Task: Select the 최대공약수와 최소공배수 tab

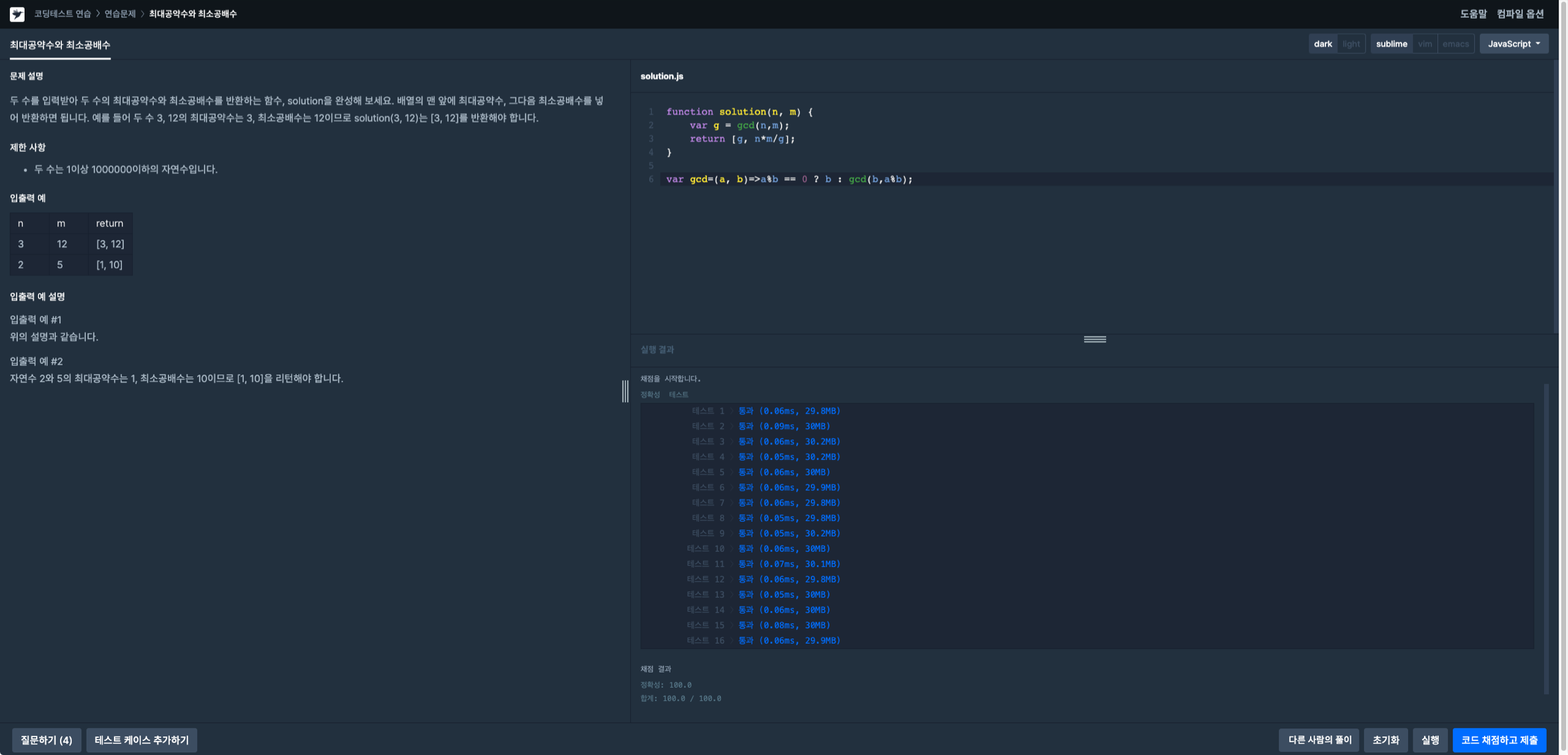Action: 60,45
